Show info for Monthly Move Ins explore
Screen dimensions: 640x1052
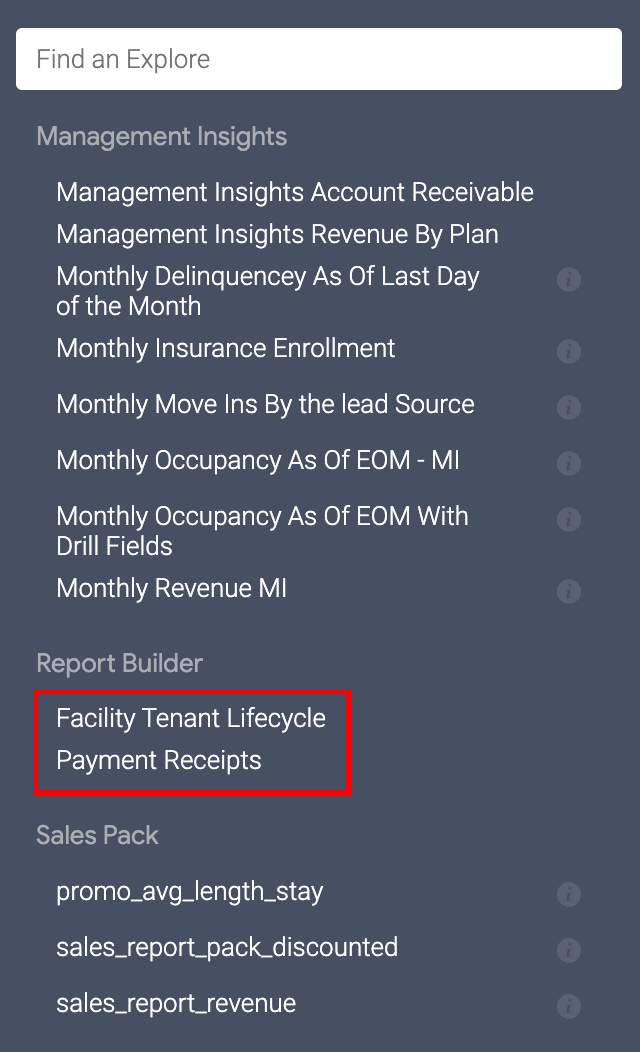coord(568,407)
